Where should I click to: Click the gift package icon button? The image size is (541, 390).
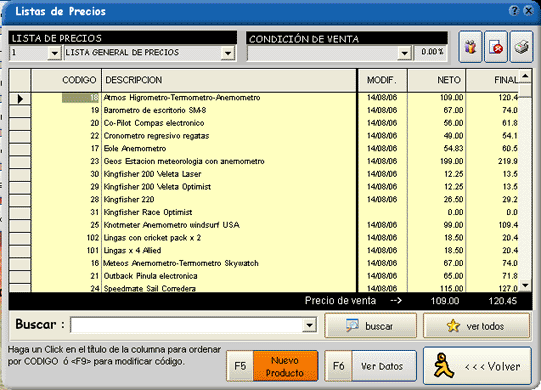470,47
